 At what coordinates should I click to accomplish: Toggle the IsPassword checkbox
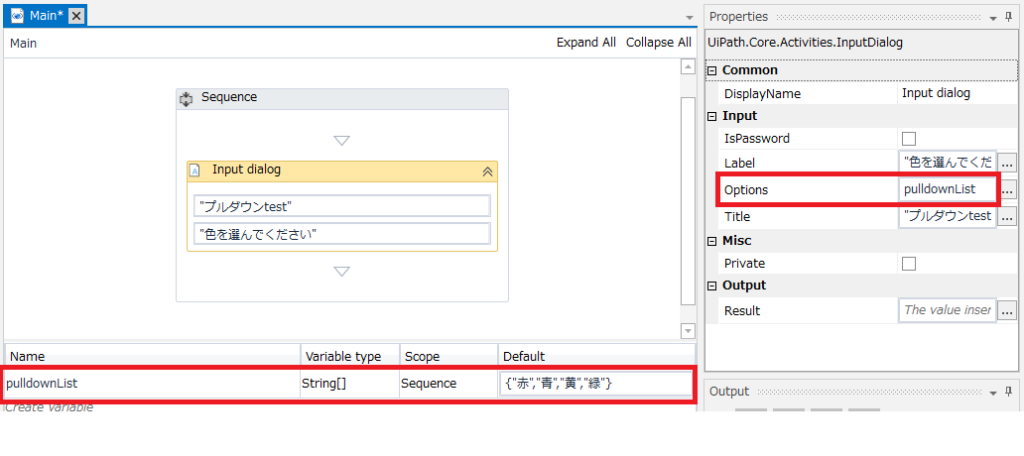coord(908,138)
